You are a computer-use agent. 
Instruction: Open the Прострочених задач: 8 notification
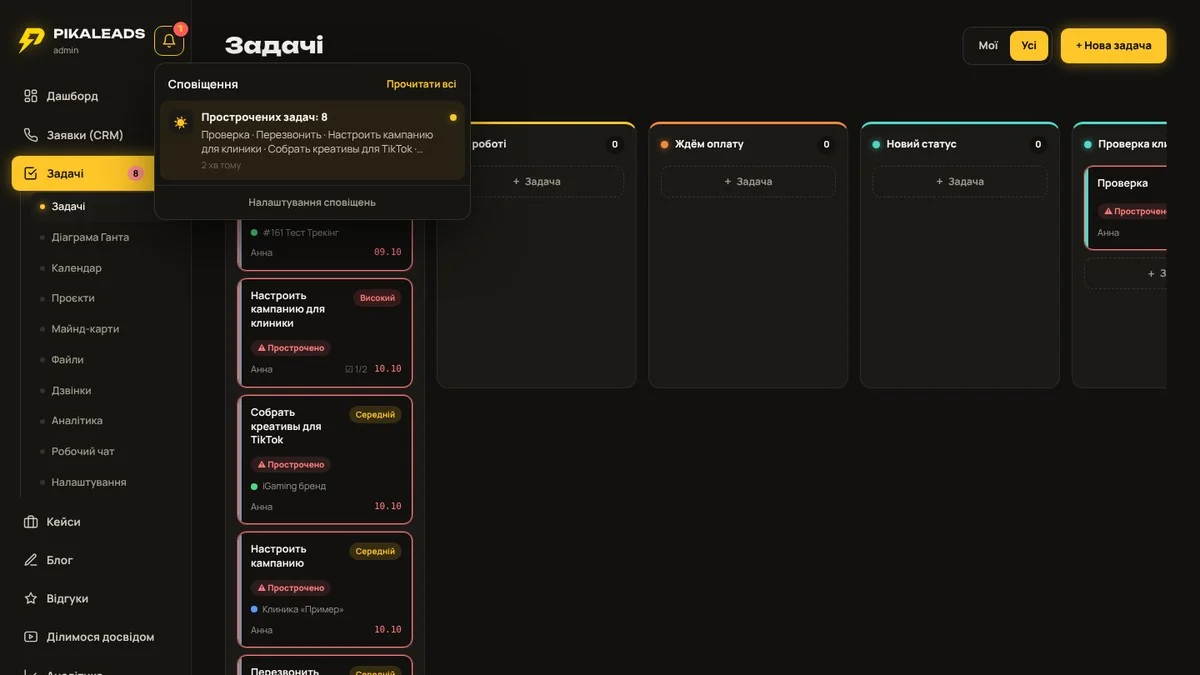pos(312,141)
